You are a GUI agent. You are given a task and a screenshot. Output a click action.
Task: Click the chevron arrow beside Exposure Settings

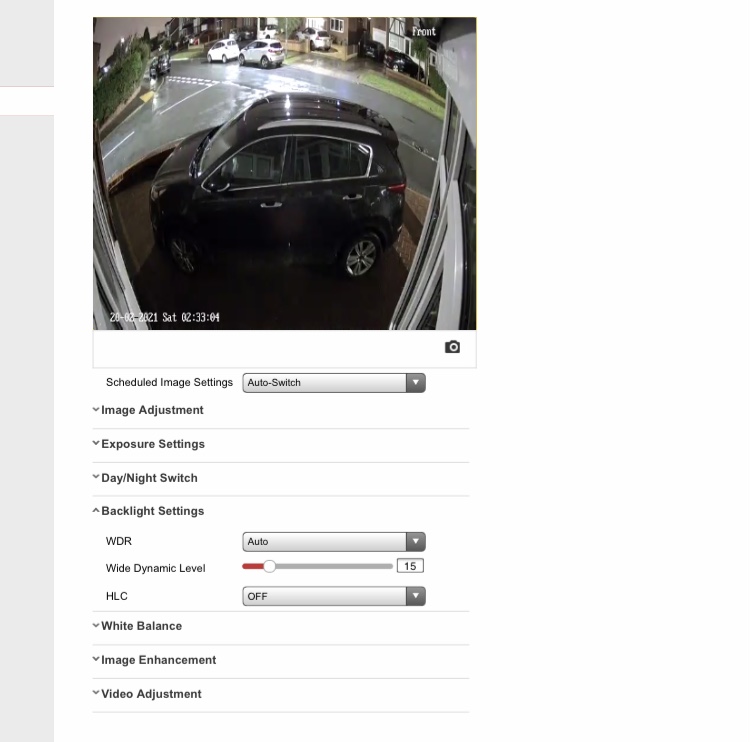96,444
